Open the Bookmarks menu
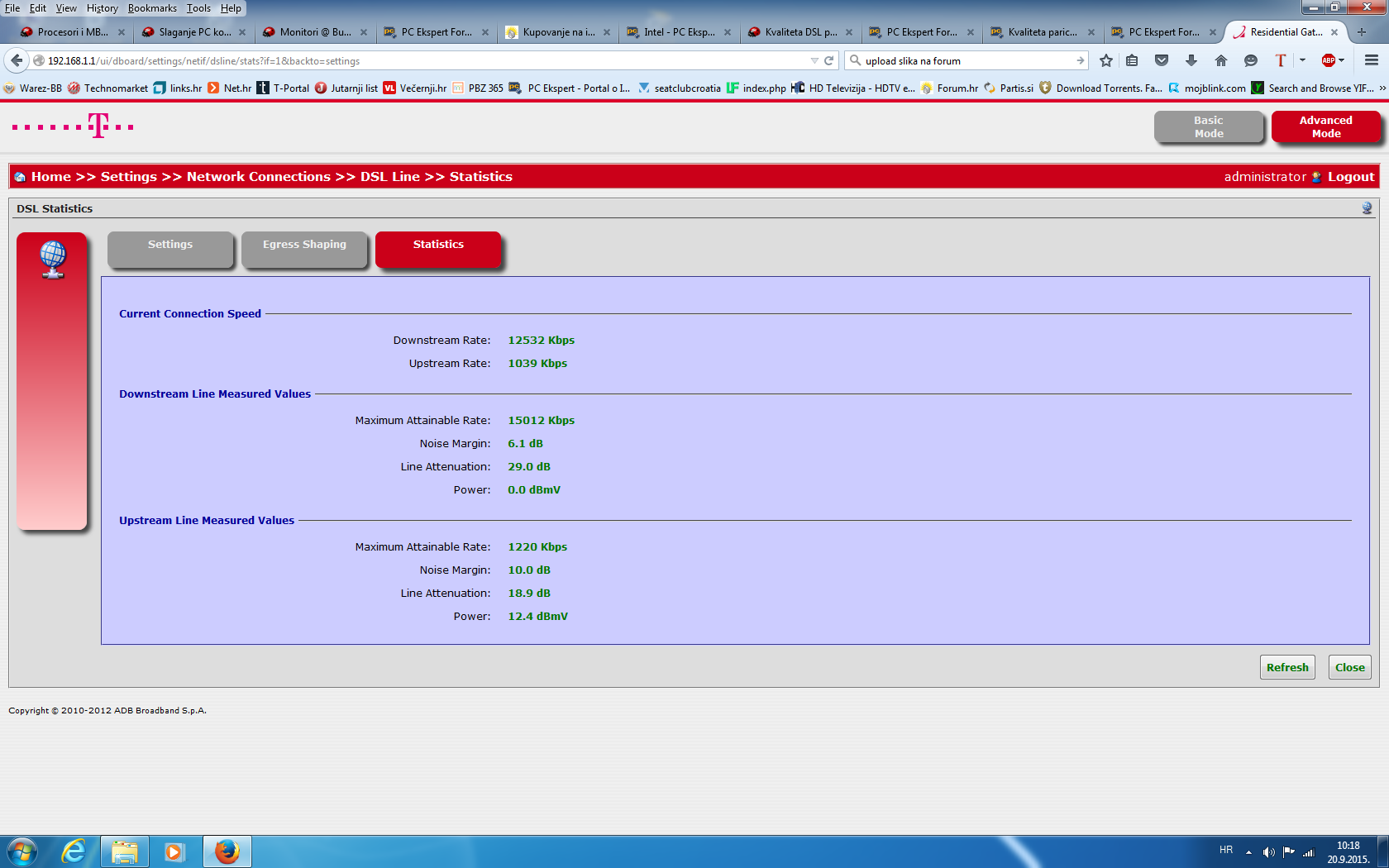The image size is (1389, 868). click(152, 8)
